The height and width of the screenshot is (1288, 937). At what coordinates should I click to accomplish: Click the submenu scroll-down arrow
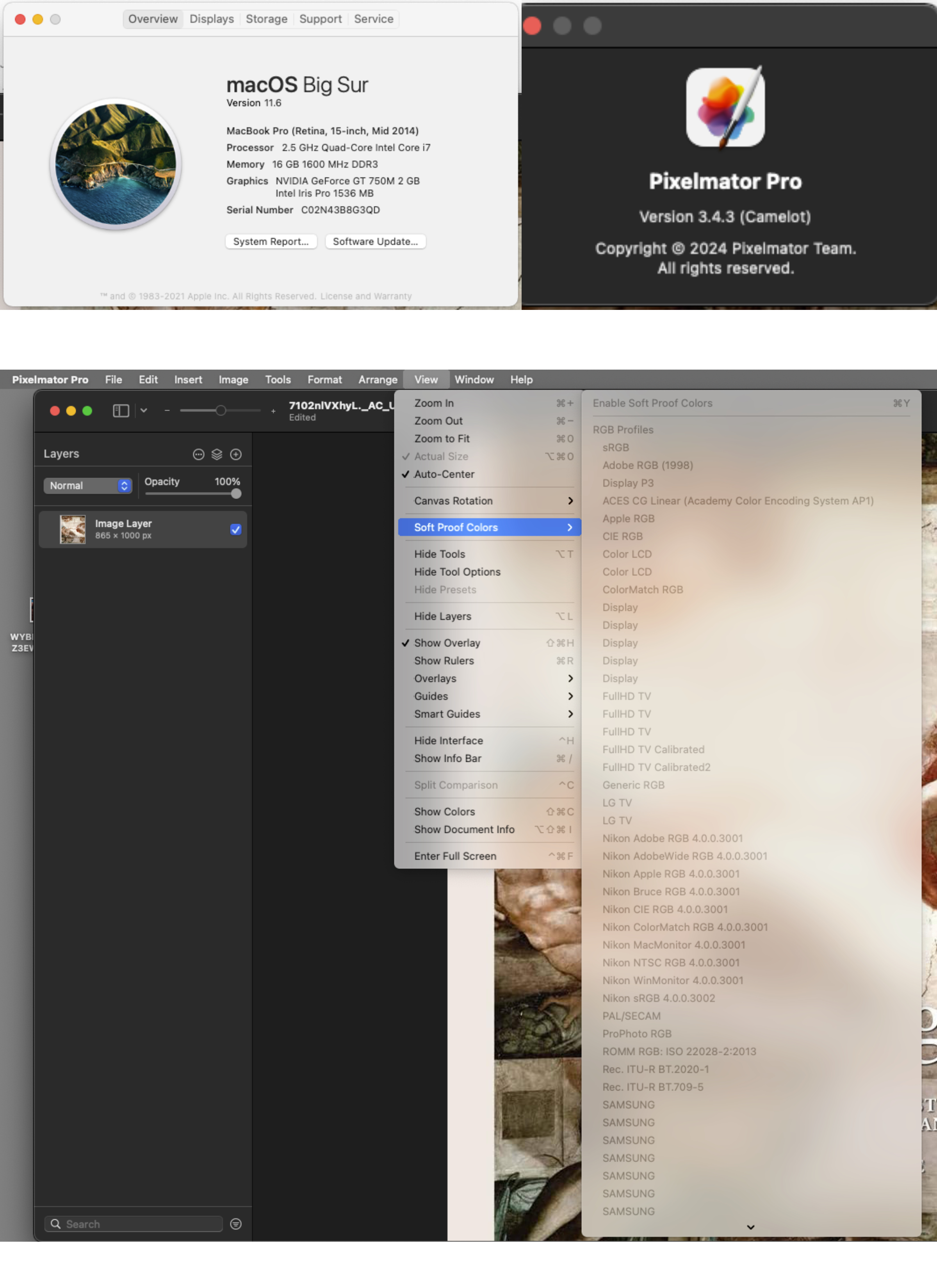pyautogui.click(x=751, y=1227)
